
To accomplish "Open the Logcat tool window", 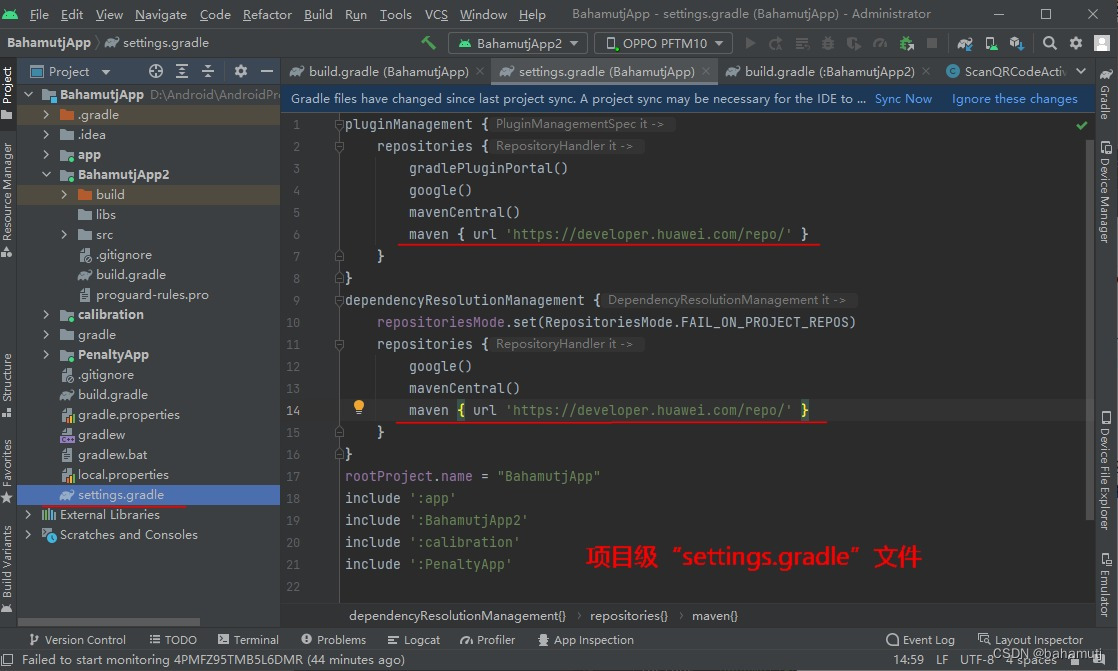I will coord(414,640).
